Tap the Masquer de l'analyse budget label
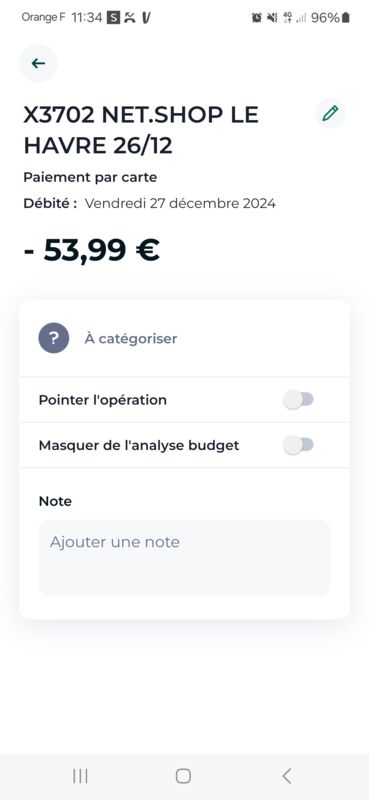 (139, 445)
